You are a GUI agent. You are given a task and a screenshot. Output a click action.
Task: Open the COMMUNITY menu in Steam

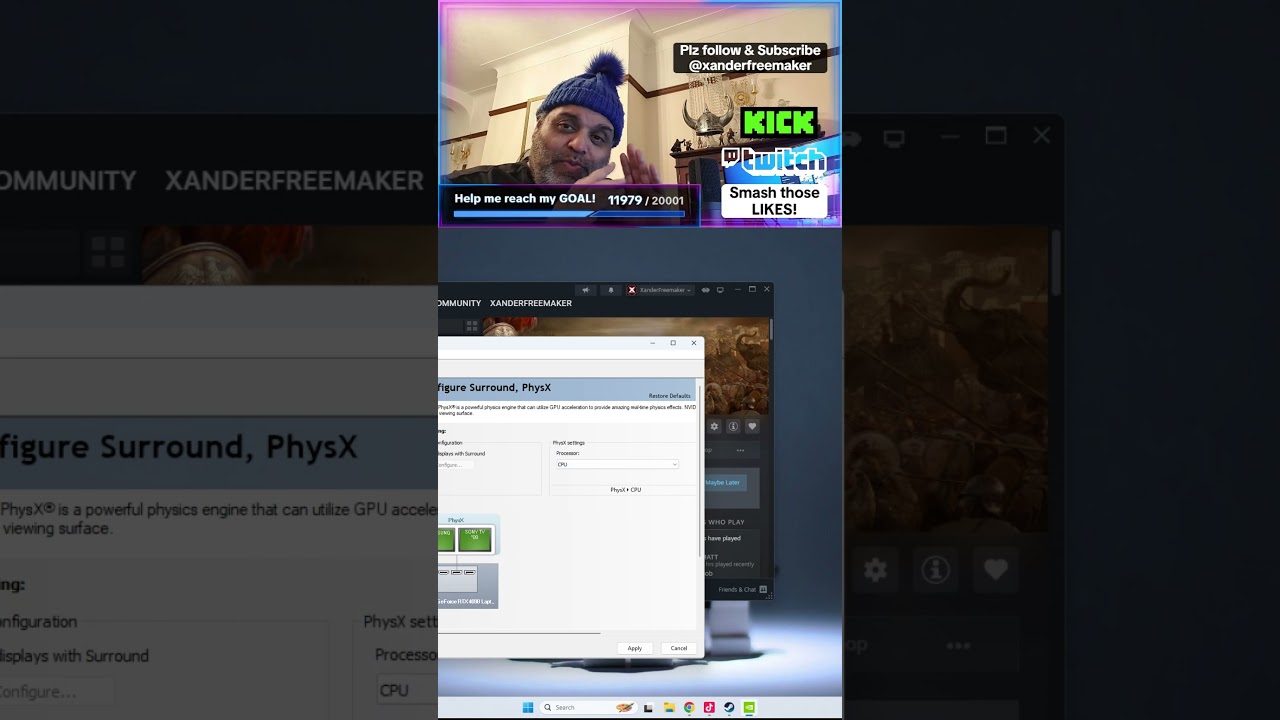[x=460, y=303]
